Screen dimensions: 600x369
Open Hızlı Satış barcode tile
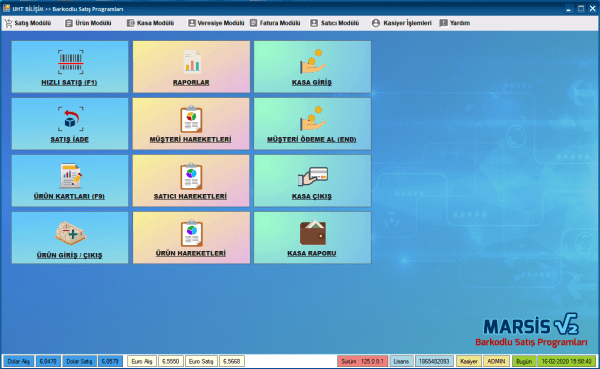tap(70, 67)
